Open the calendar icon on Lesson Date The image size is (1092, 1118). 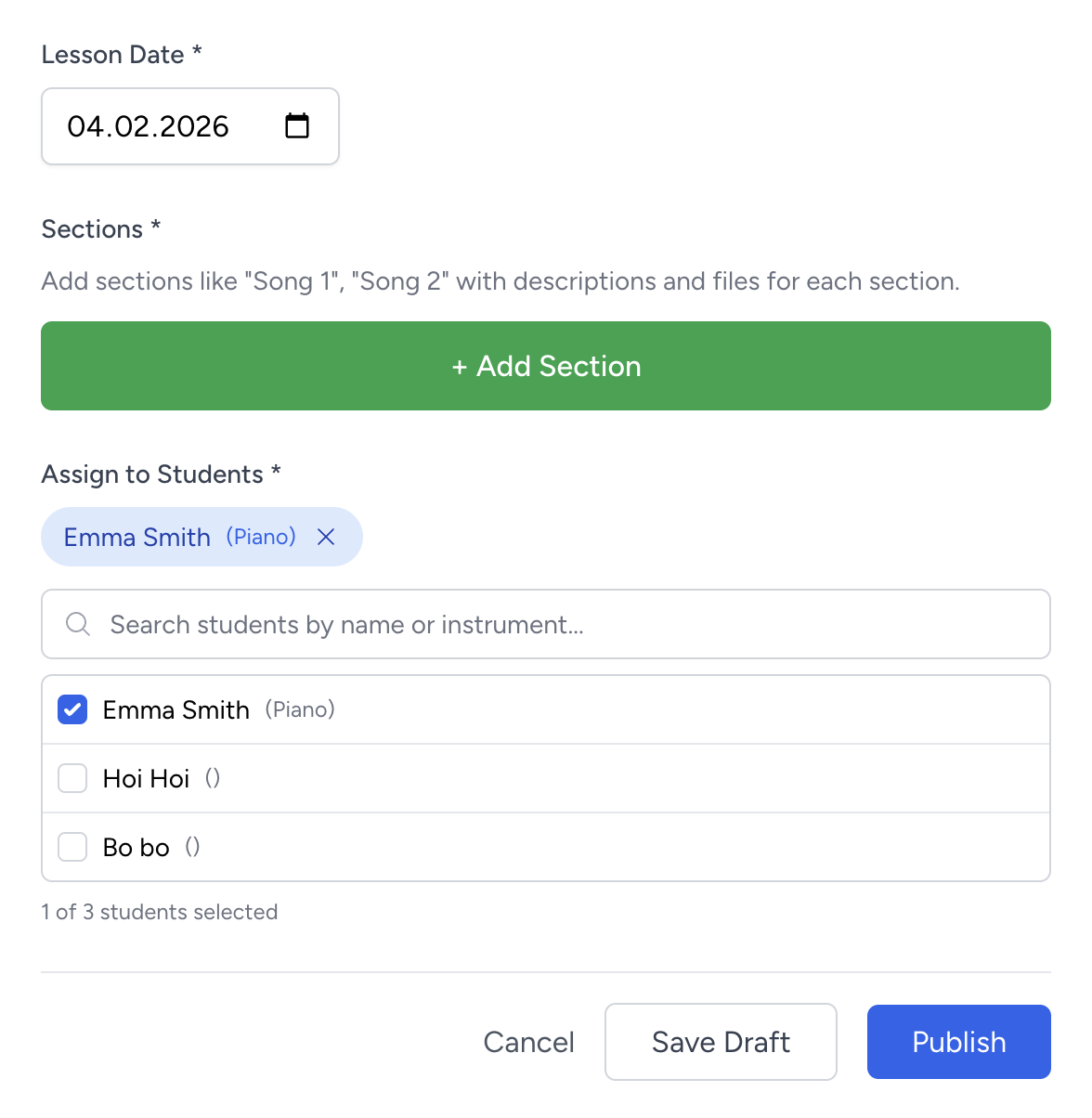[297, 126]
